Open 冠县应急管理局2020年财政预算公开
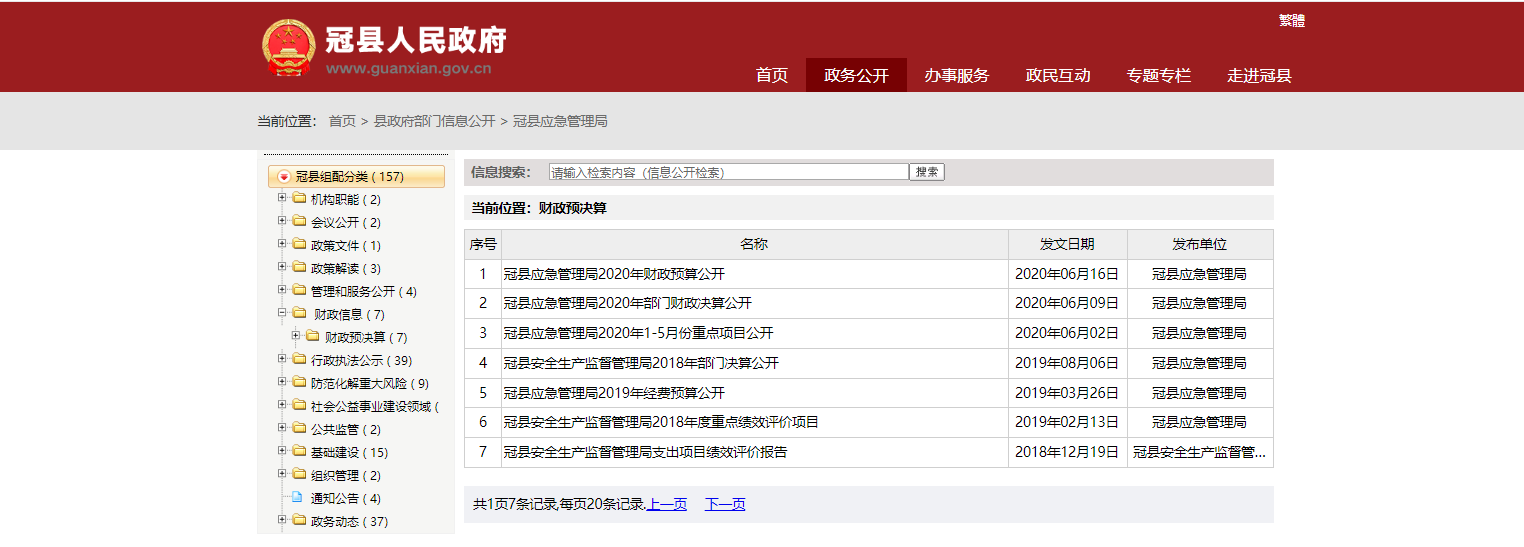1524x547 pixels. (x=614, y=274)
